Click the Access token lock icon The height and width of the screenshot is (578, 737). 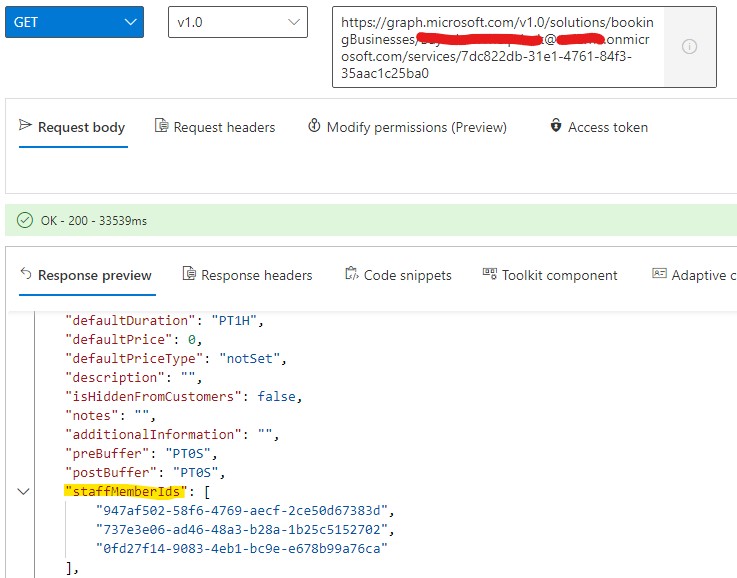[x=556, y=125]
